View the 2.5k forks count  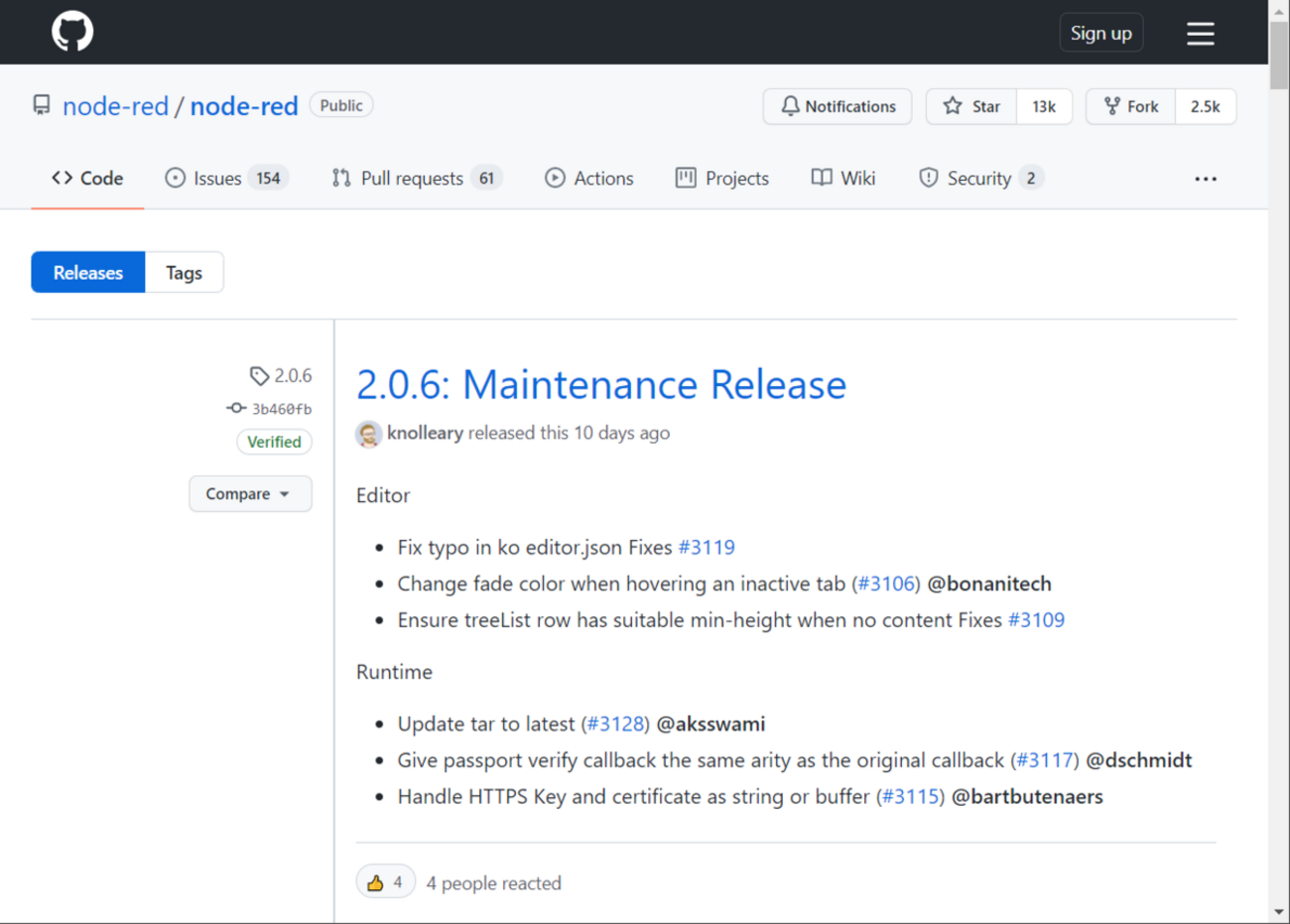pyautogui.click(x=1206, y=106)
